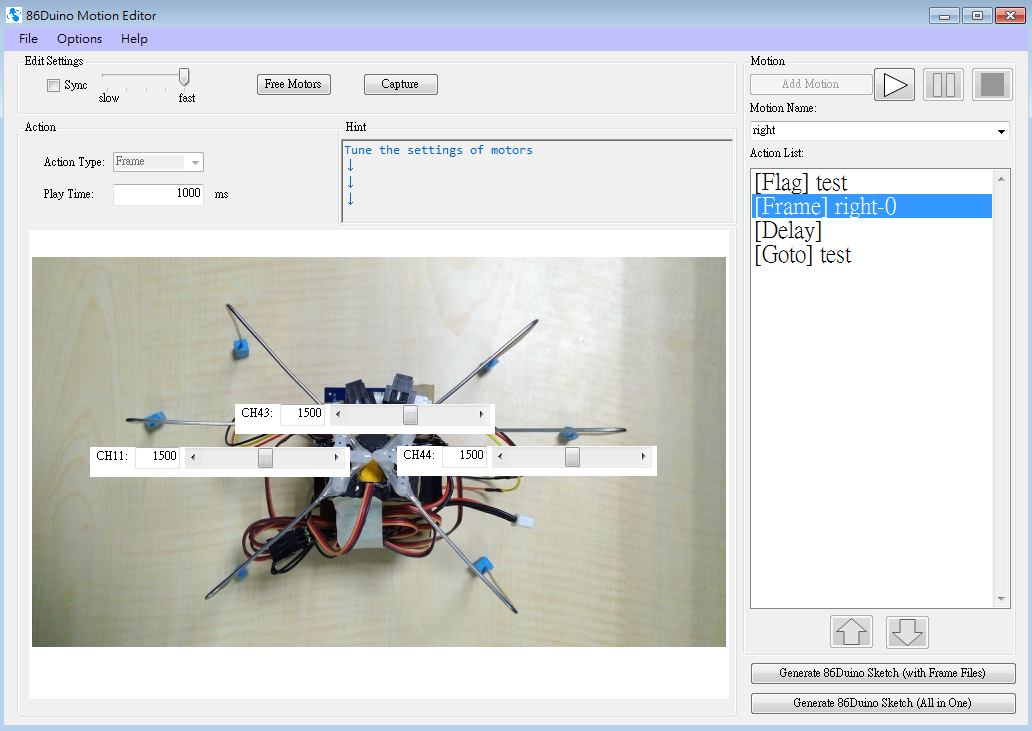The image size is (1032, 731).
Task: Nudge CH43 slider left with arrow
Action: (x=338, y=415)
